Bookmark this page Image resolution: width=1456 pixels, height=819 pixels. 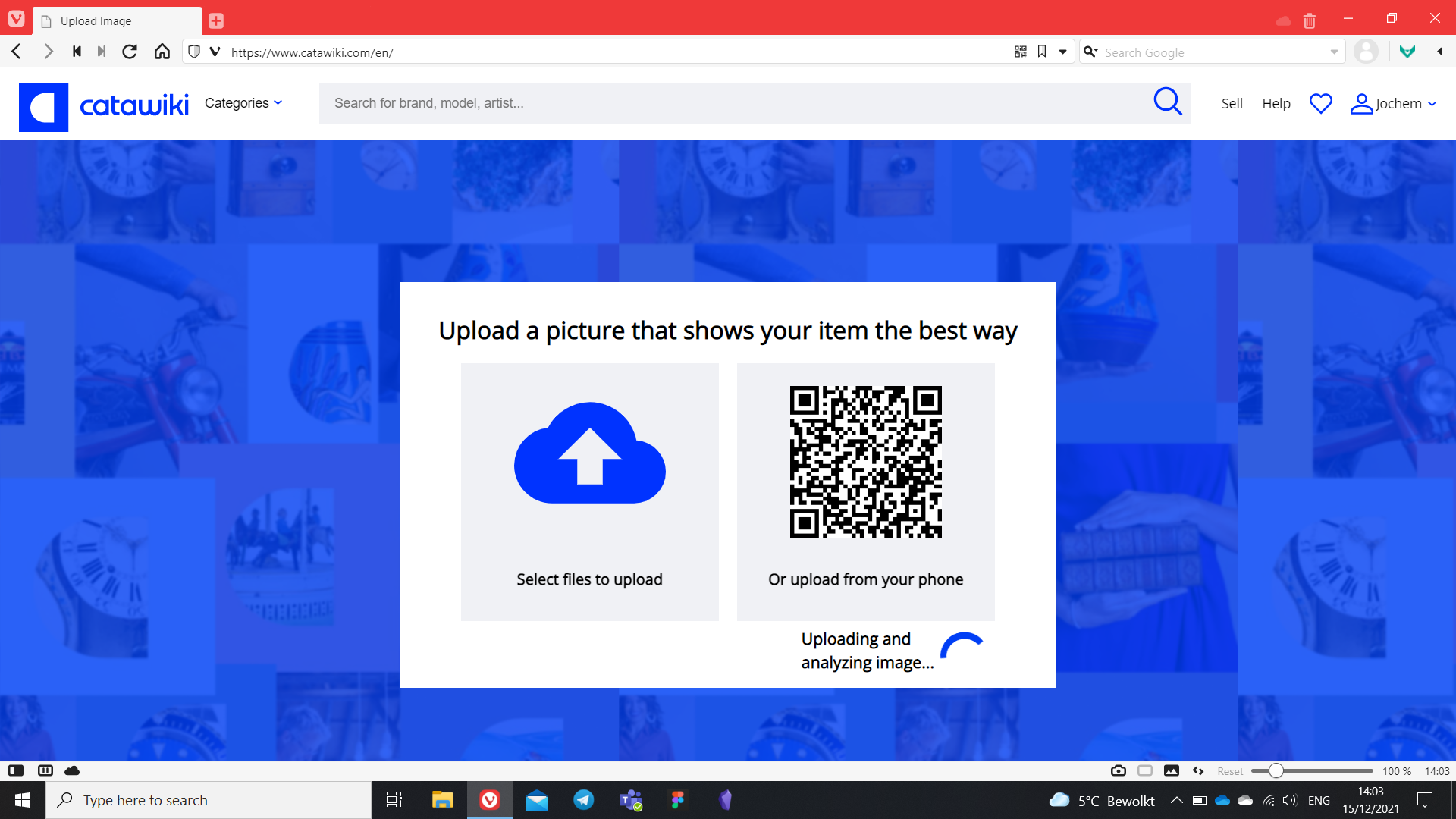(x=1042, y=52)
